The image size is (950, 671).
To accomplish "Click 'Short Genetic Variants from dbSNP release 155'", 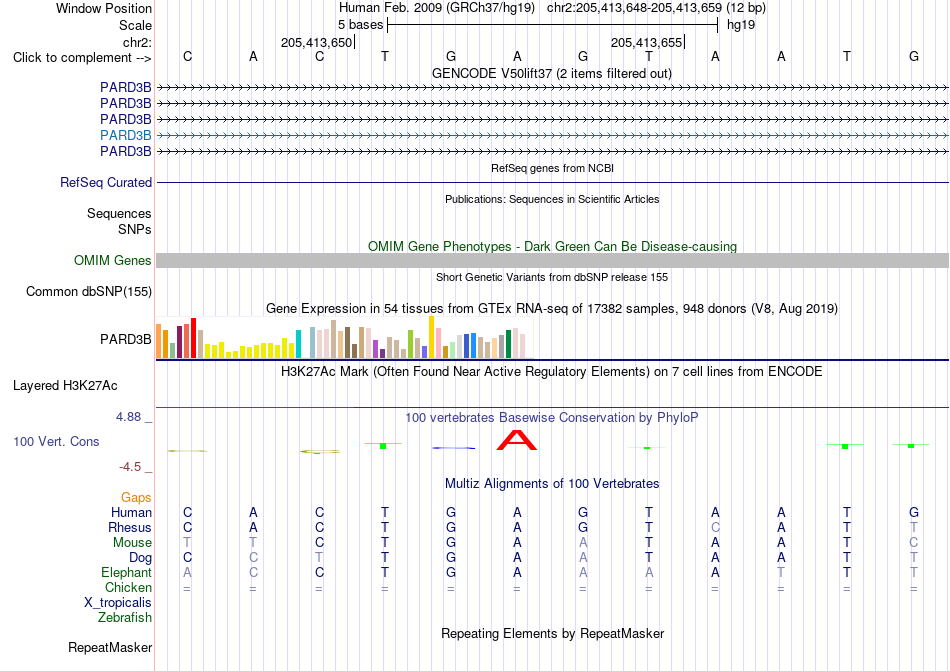I will 552,277.
